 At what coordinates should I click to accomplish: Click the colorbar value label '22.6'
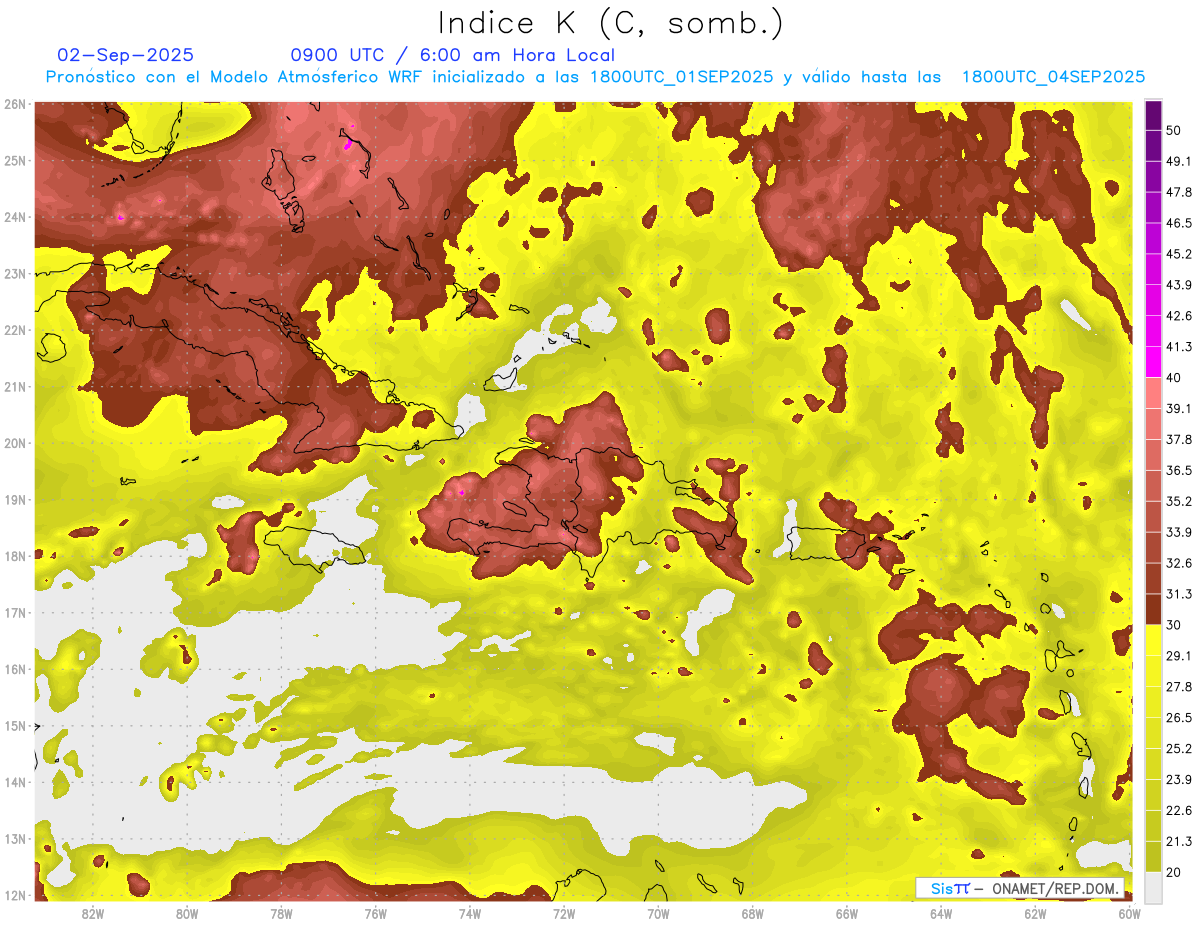pyautogui.click(x=1178, y=811)
